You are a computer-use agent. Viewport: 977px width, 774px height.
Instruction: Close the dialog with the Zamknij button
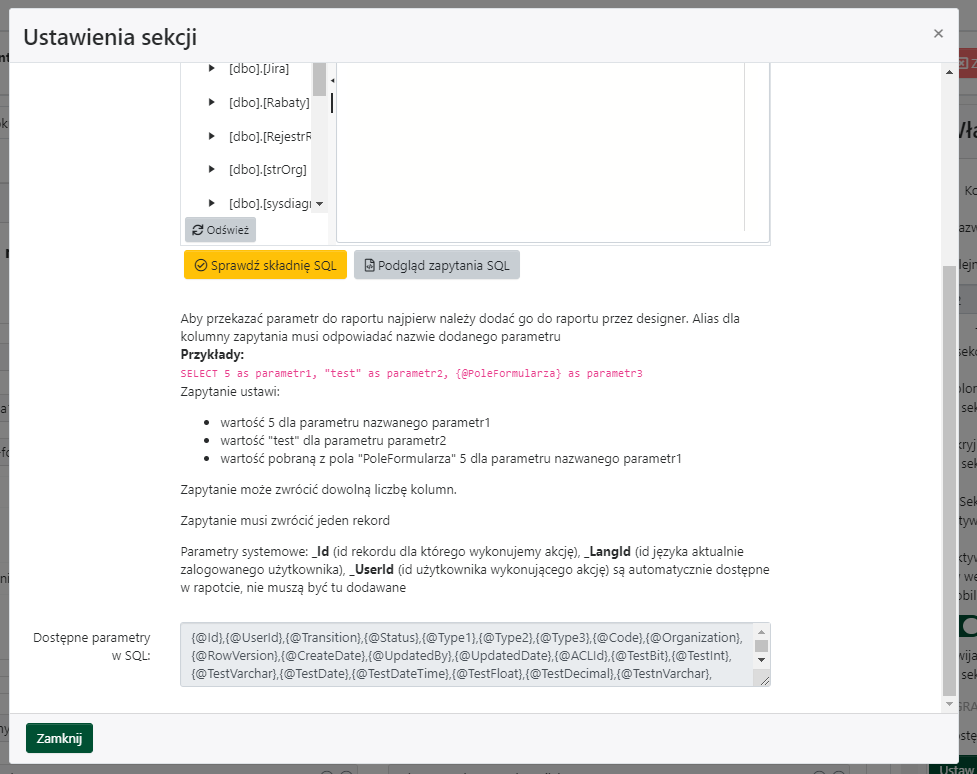click(59, 738)
